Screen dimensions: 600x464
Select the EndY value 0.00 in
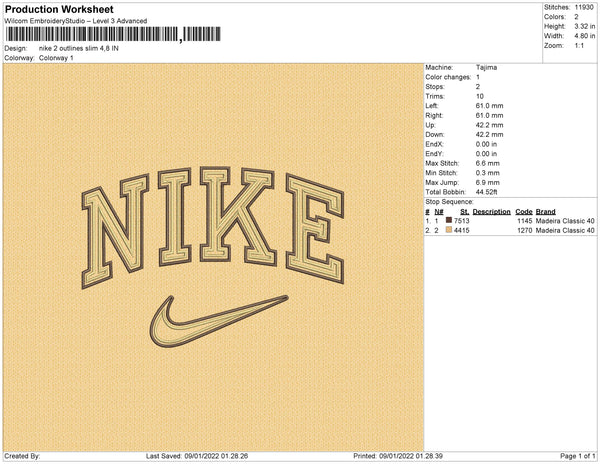pyautogui.click(x=486, y=154)
